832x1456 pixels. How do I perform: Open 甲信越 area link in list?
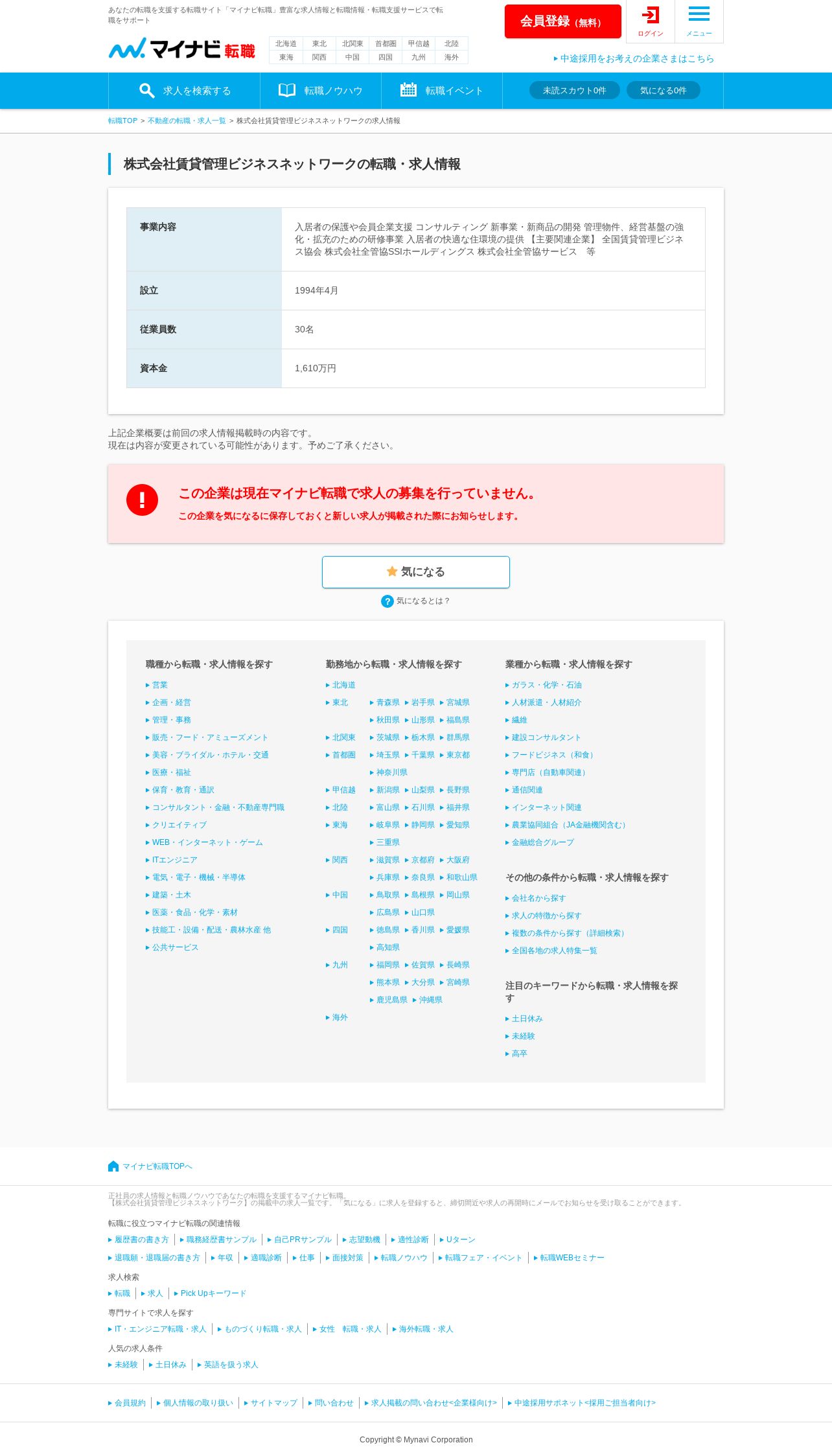pyautogui.click(x=341, y=790)
